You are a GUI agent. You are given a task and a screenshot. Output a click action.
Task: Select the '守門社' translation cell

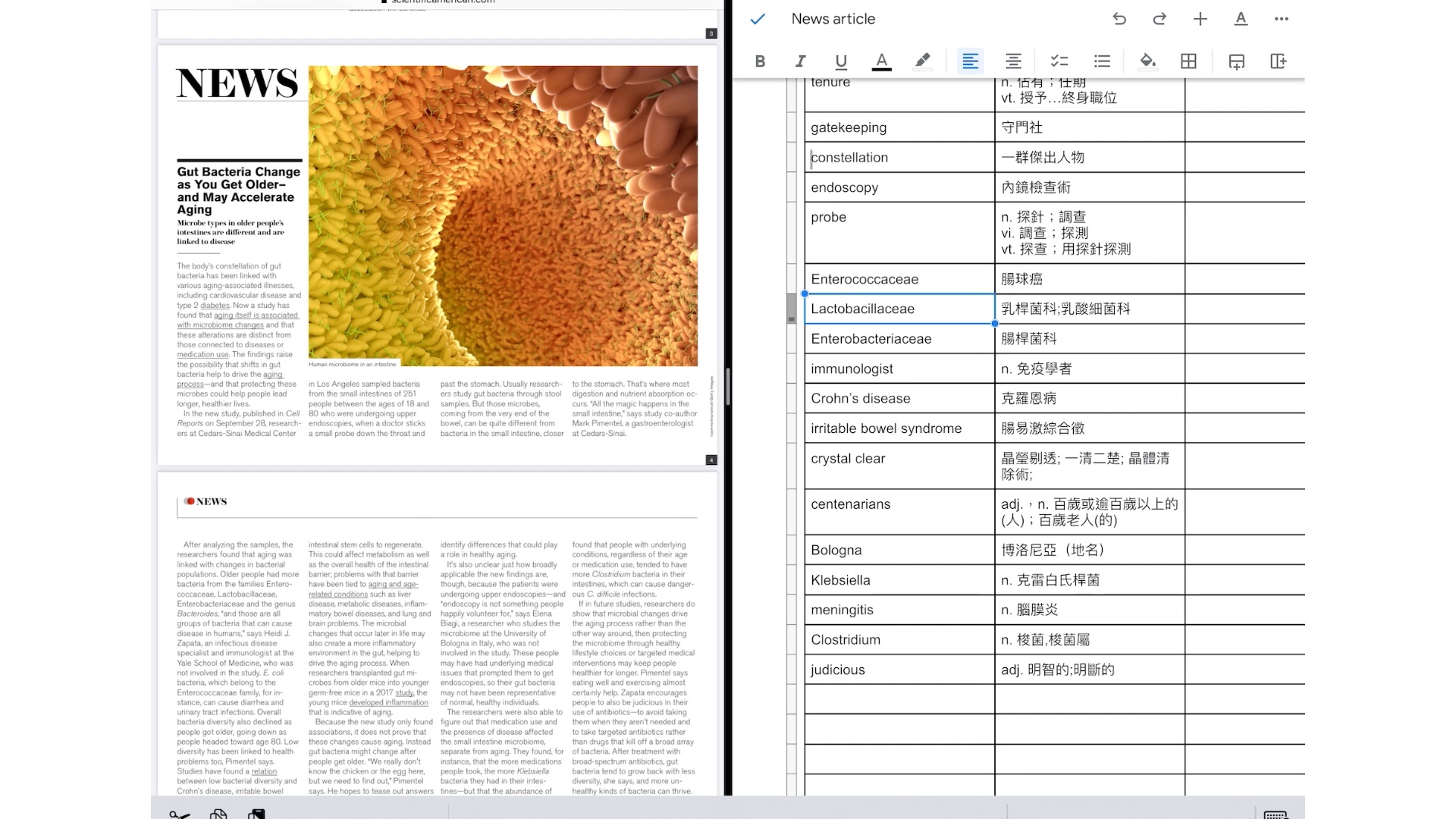click(1090, 127)
